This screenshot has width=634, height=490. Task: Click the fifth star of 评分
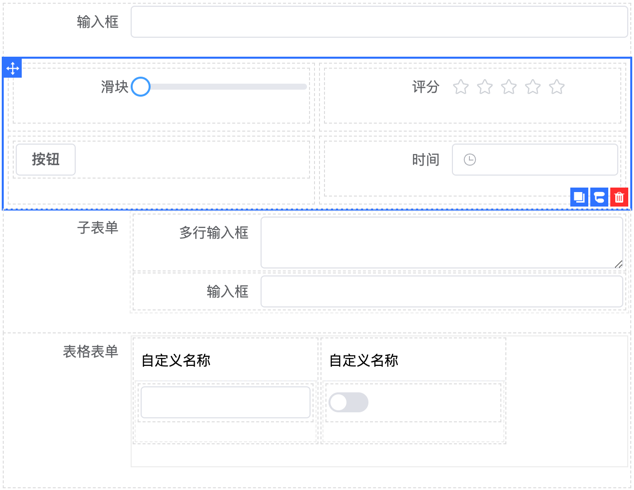pos(557,87)
